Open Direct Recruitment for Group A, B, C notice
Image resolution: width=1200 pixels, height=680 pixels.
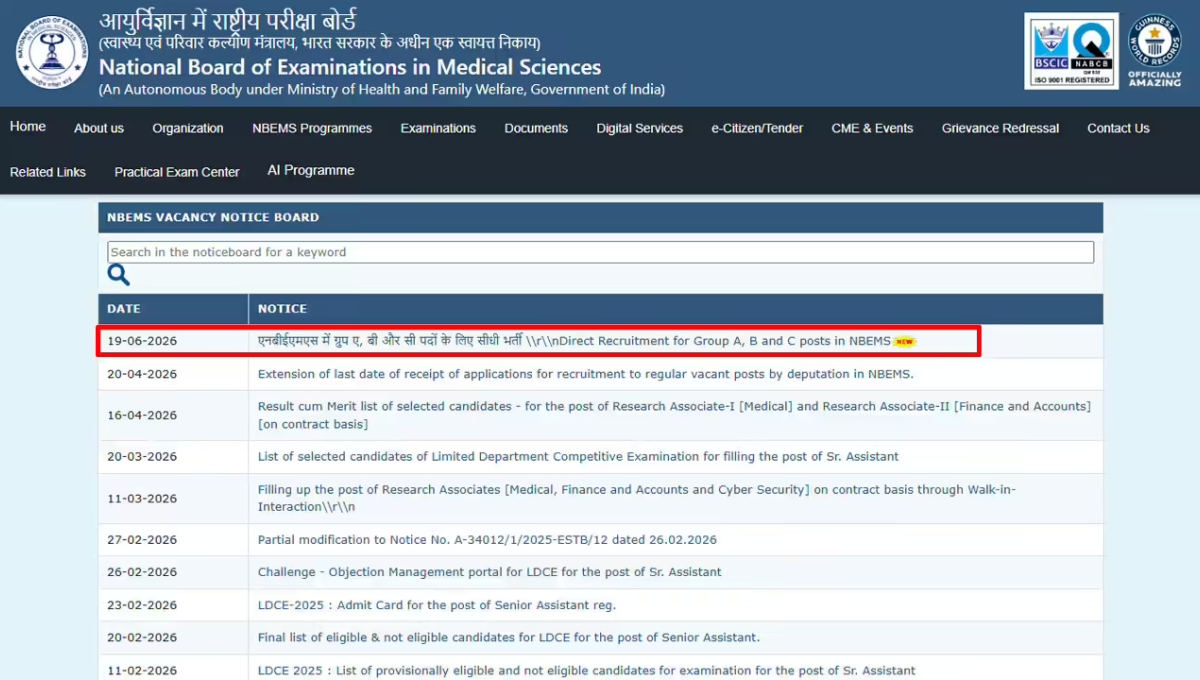click(x=574, y=341)
